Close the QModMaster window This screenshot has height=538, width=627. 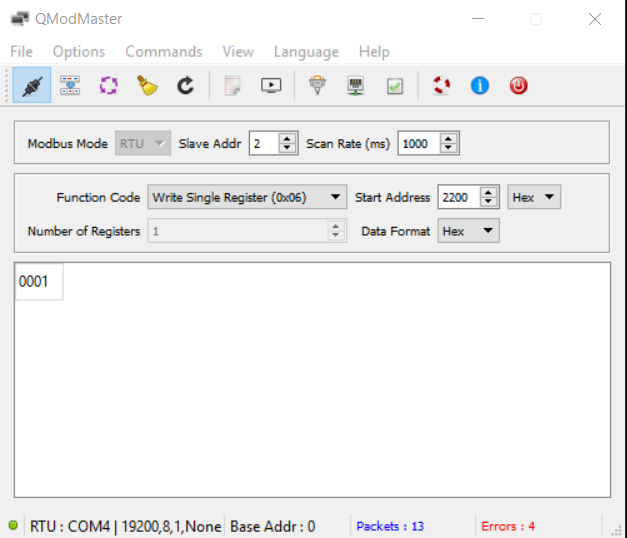595,18
